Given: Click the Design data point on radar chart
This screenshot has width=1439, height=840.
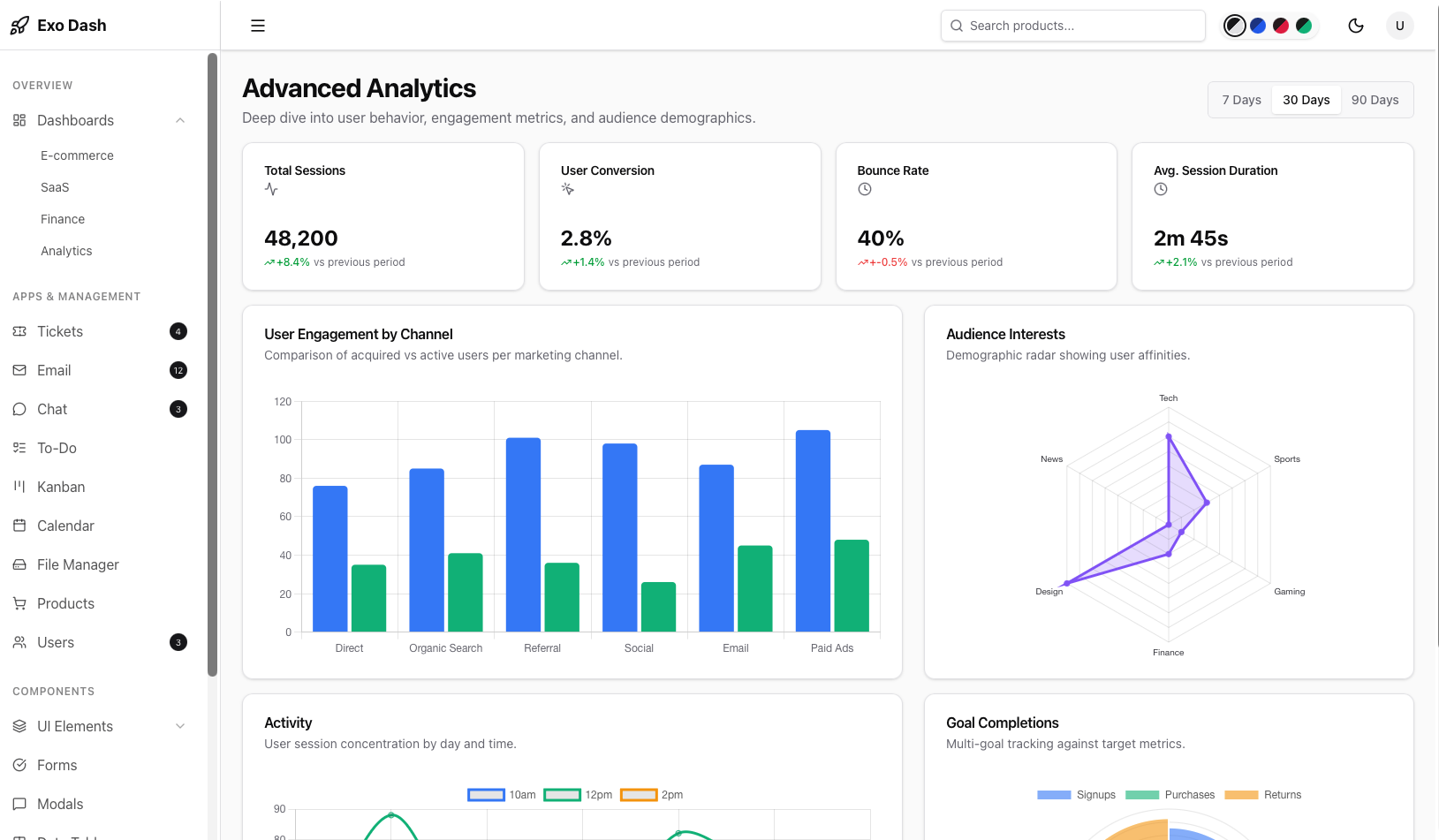Looking at the screenshot, I should pos(1067,583).
